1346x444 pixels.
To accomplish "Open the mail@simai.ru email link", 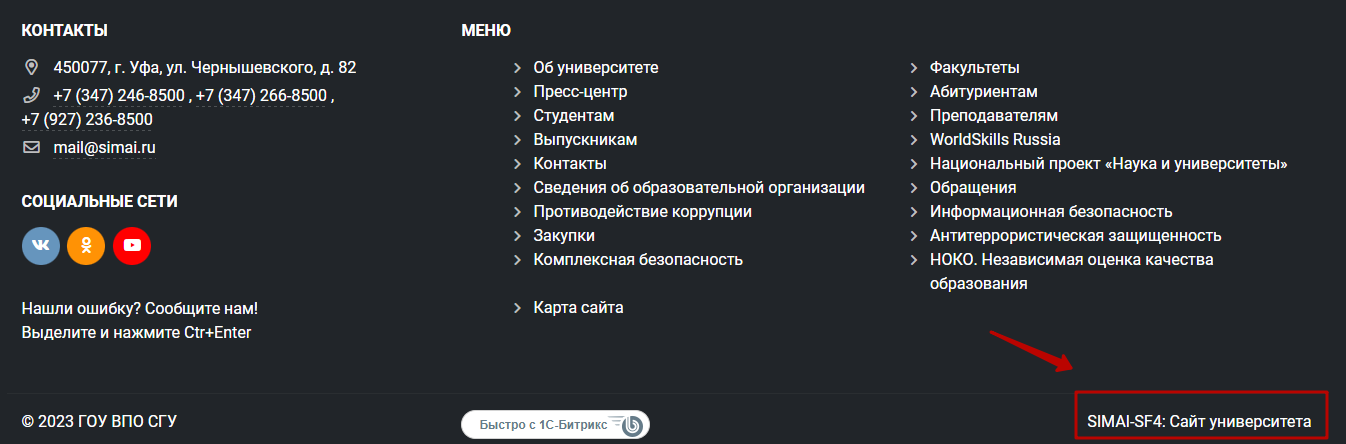I will point(104,148).
